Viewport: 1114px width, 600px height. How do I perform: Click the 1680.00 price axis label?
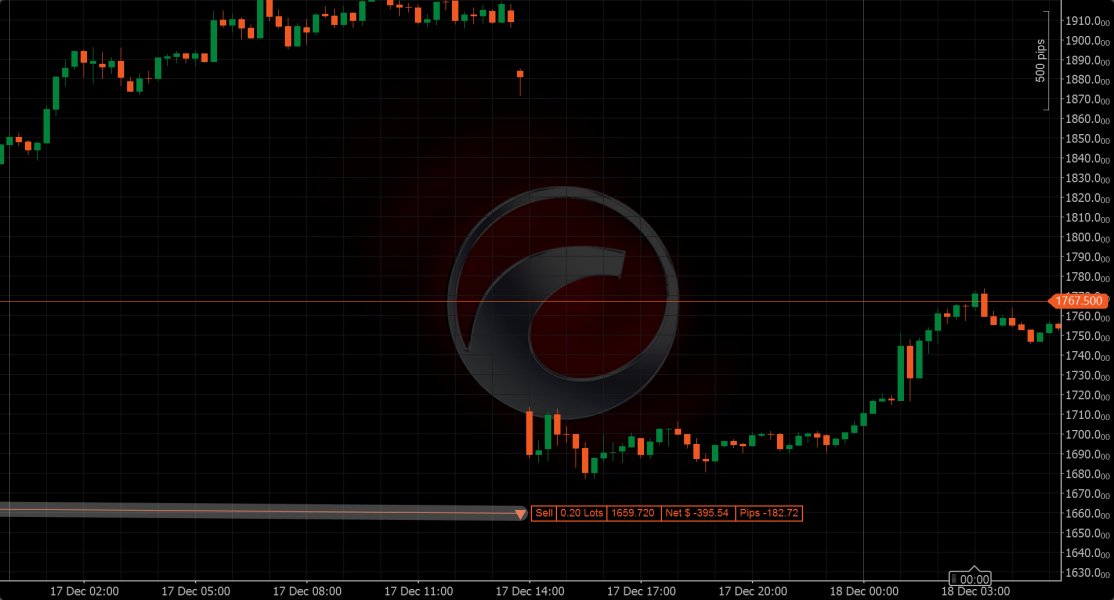[1087, 474]
